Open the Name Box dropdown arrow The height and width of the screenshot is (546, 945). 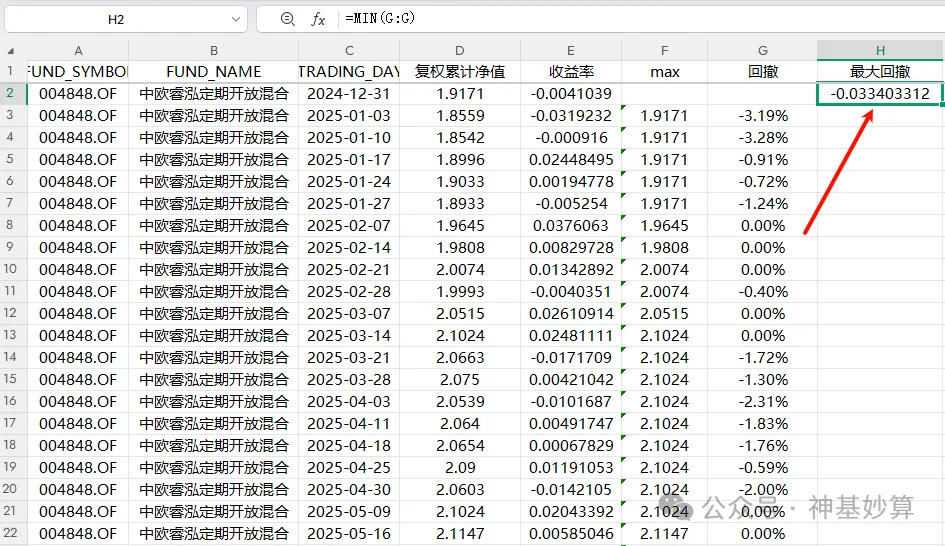(236, 19)
